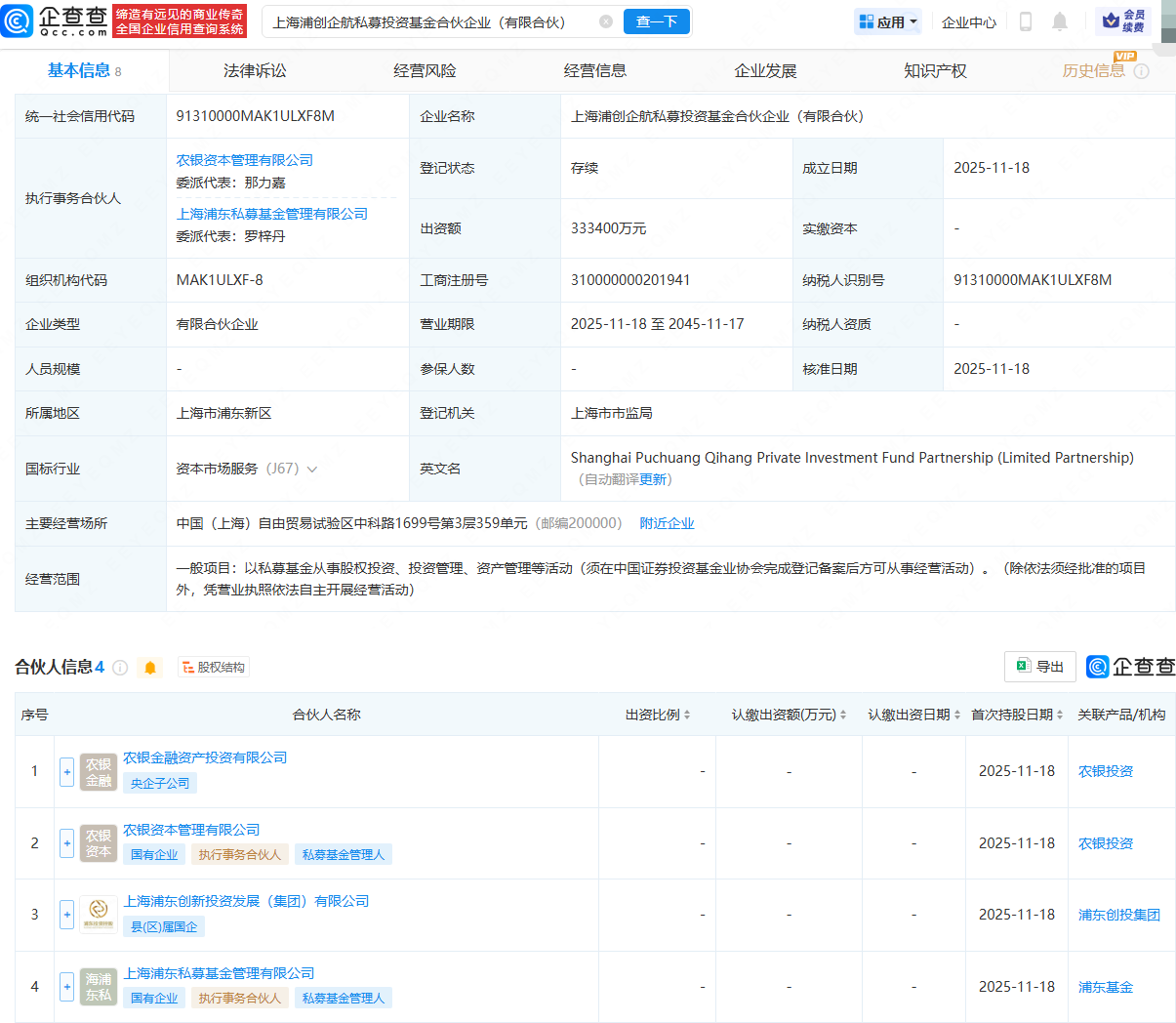Click the company name search field

[x=429, y=21]
